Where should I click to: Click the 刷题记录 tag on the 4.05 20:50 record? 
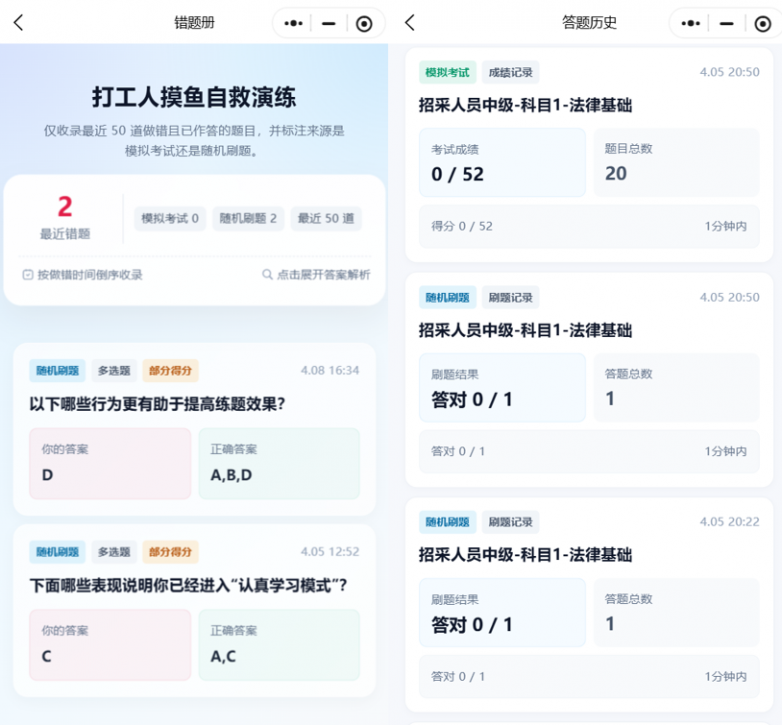[511, 298]
